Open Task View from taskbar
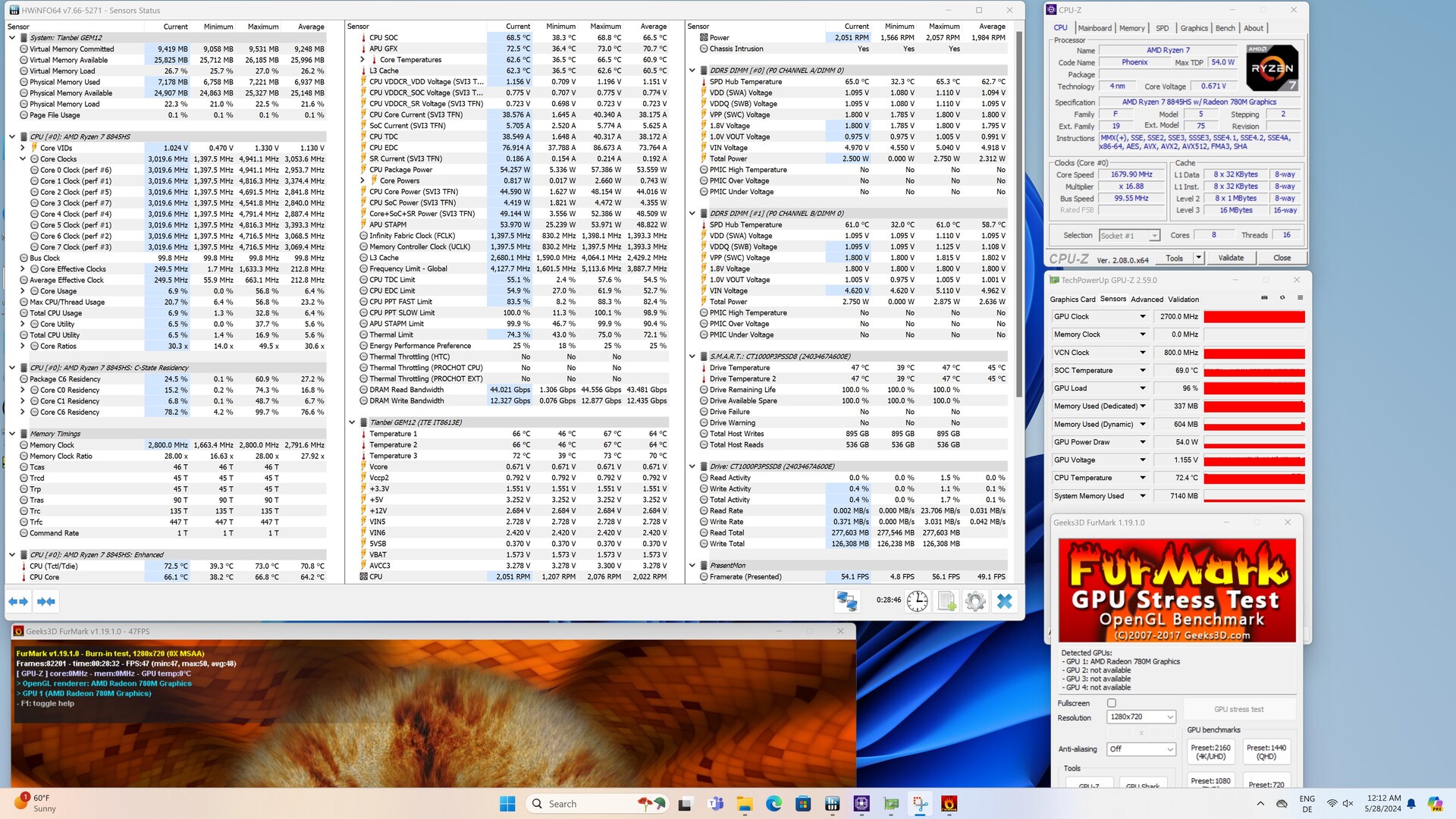 (685, 804)
